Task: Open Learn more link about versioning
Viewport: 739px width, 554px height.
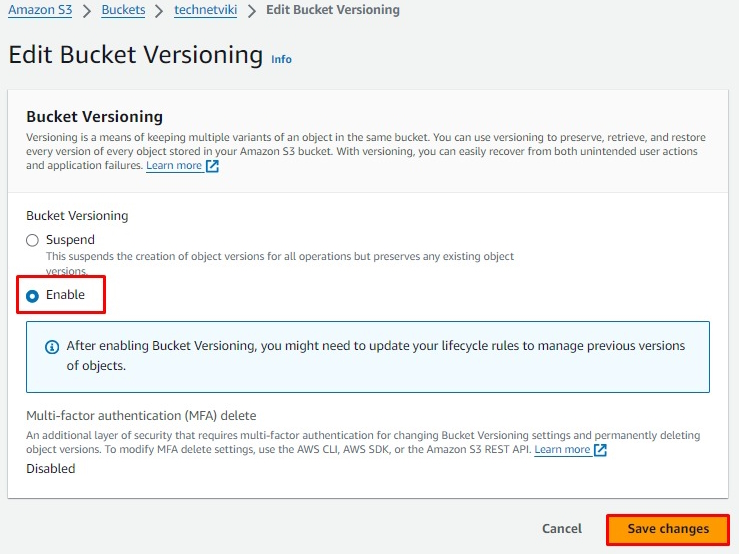Action: 174,166
